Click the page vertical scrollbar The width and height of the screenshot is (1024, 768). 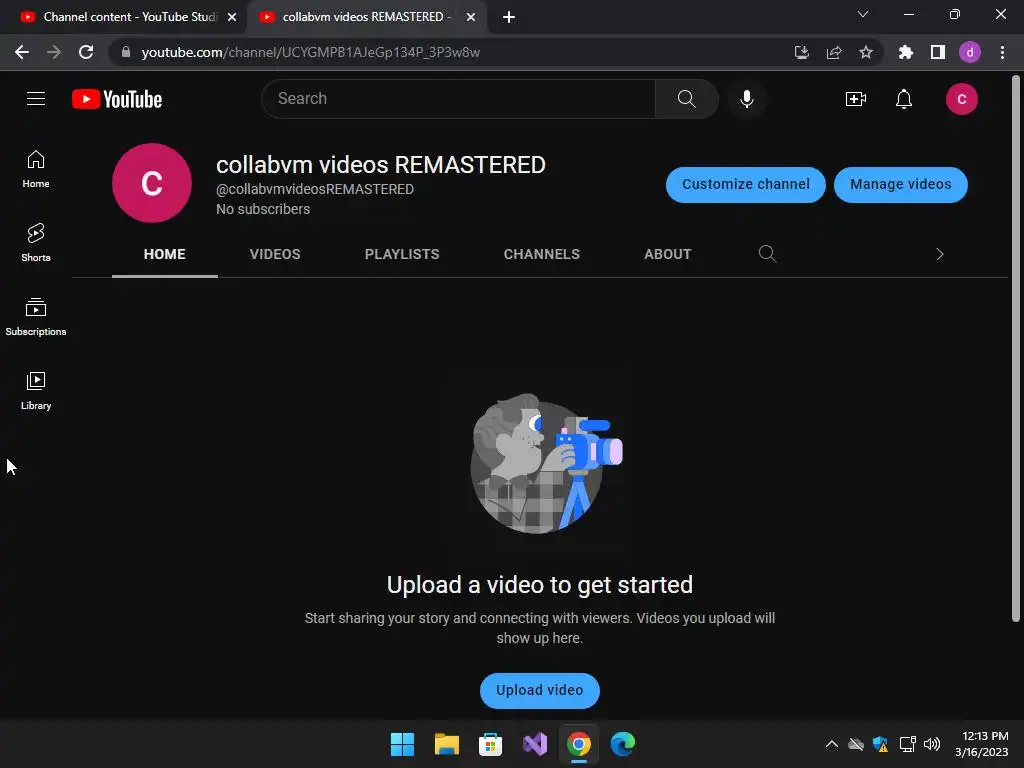[1016, 349]
